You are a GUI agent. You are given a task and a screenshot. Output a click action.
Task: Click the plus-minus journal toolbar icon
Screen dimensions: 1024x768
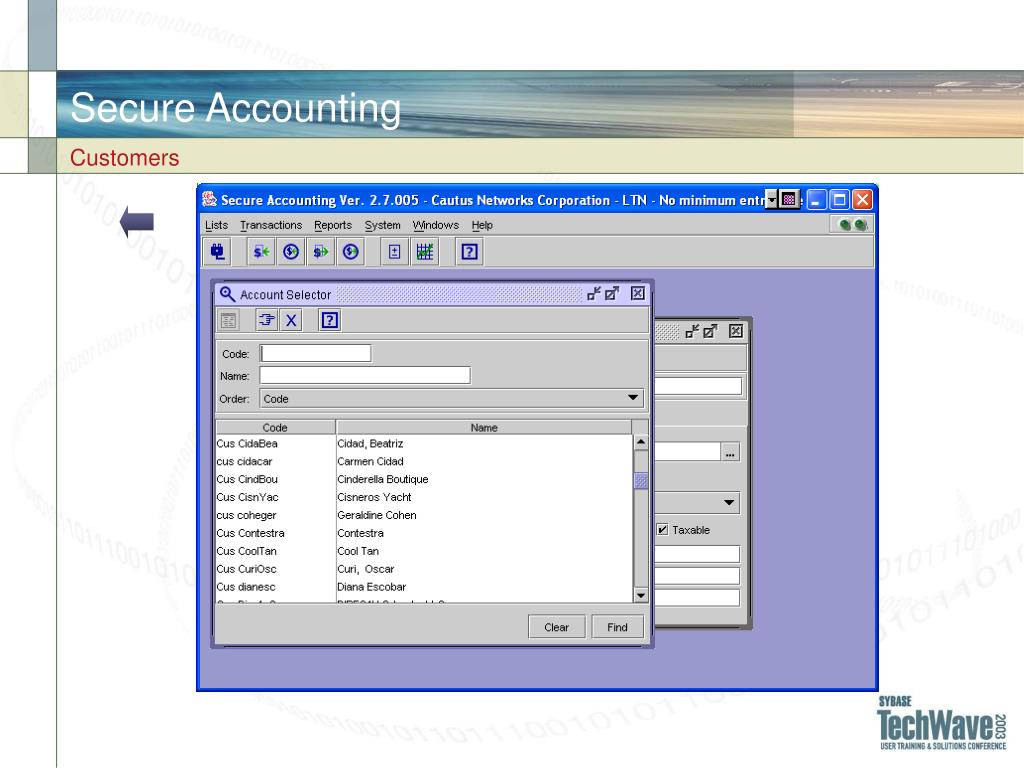pyautogui.click(x=394, y=251)
